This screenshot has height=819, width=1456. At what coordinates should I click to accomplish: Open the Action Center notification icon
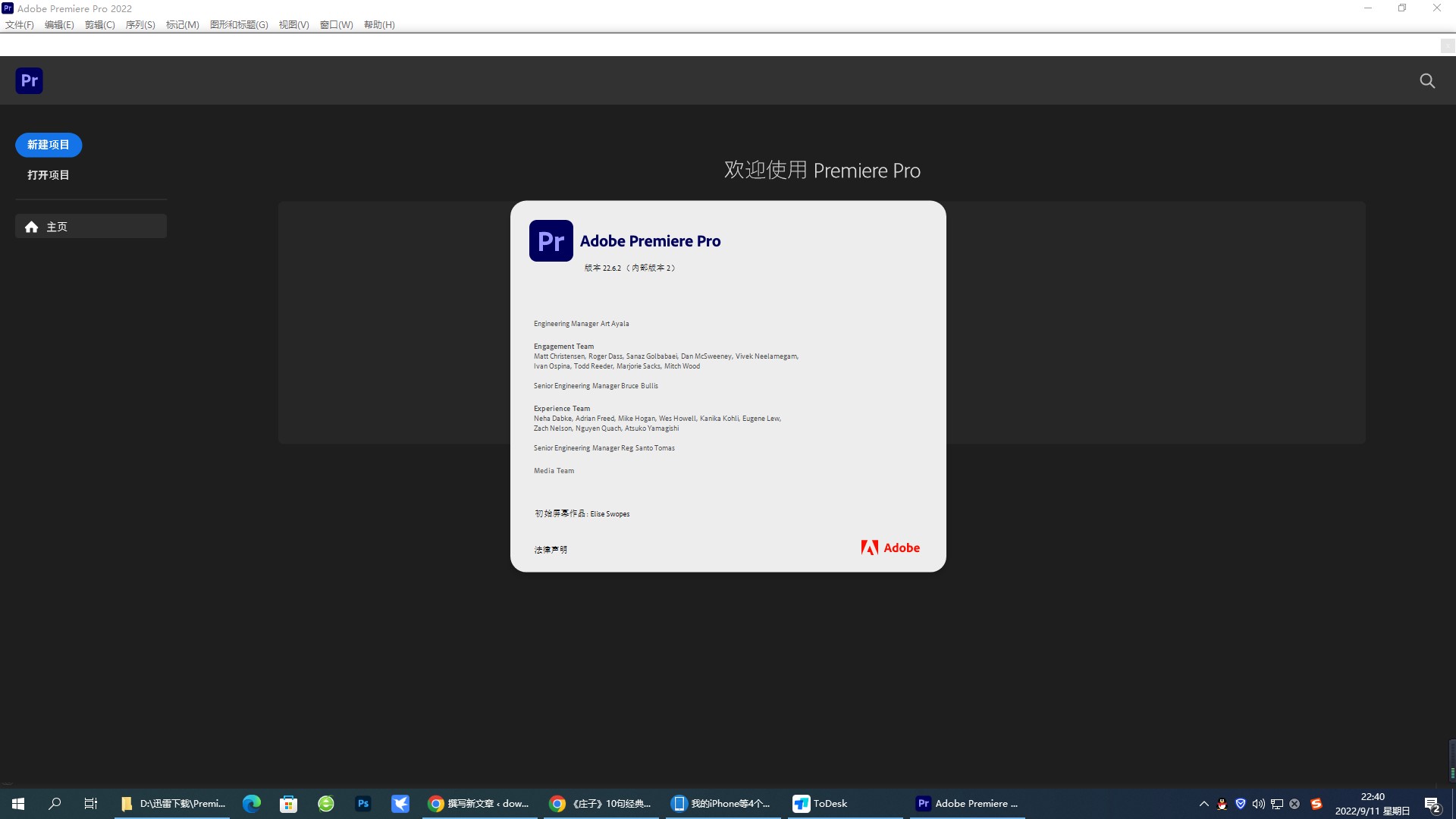pos(1432,804)
